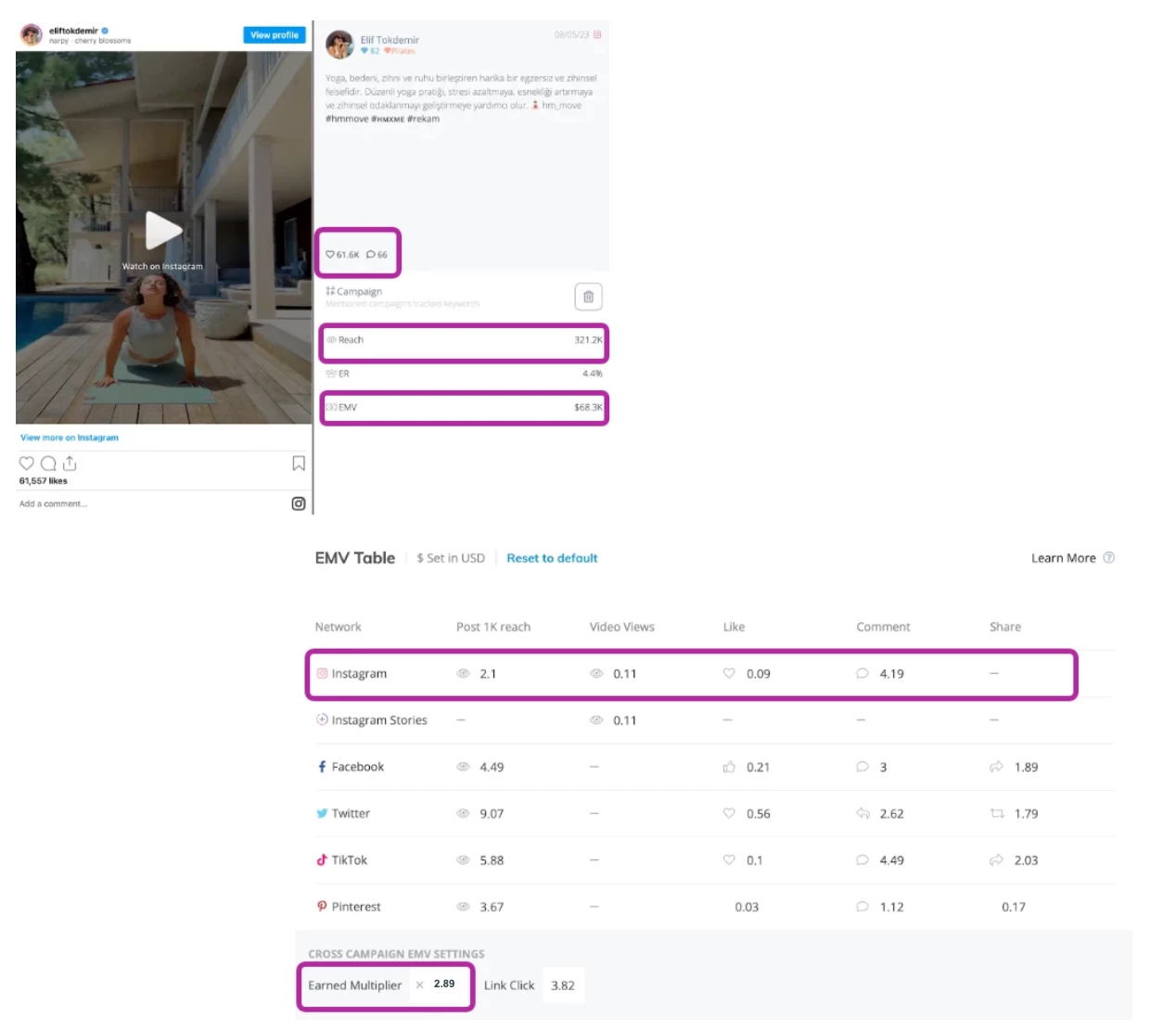The height and width of the screenshot is (1029, 1176).
Task: Click the Instagram Stories circle icon
Action: pyautogui.click(x=322, y=719)
